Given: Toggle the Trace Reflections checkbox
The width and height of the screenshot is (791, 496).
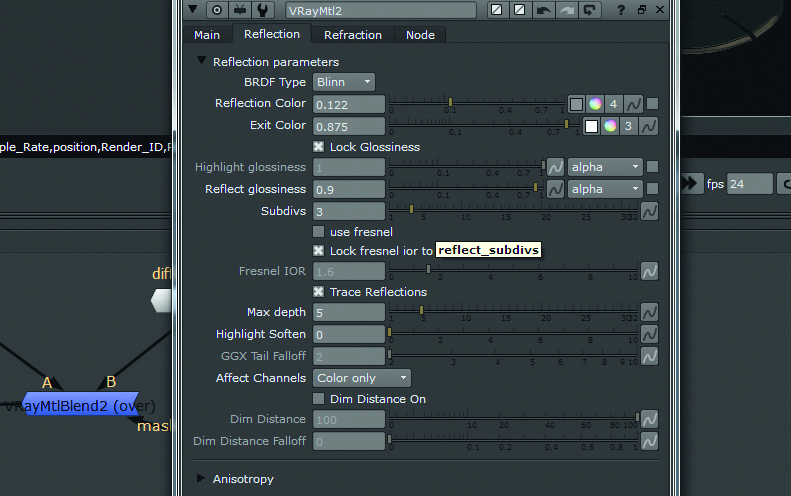Looking at the screenshot, I should pyautogui.click(x=318, y=292).
